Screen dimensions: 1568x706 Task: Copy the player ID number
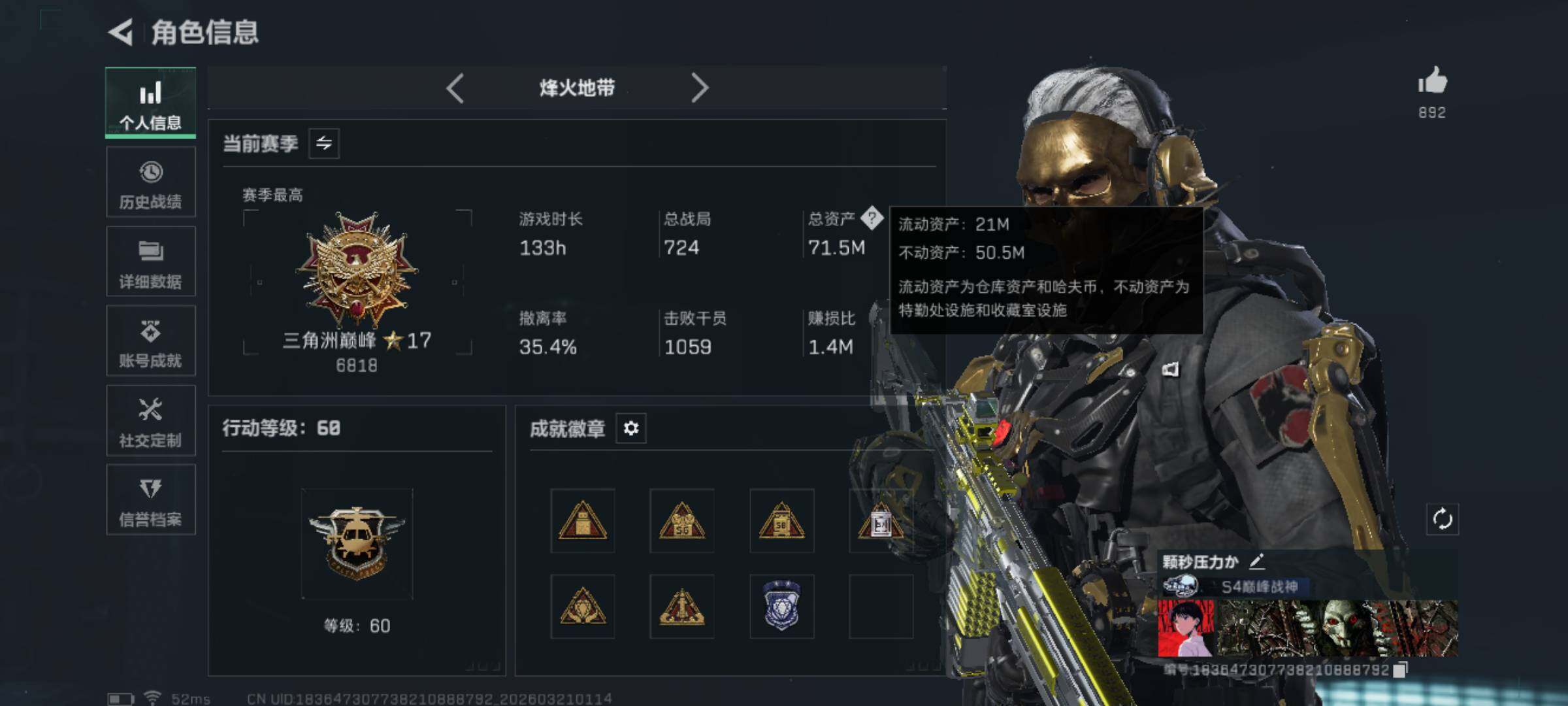tap(1400, 670)
